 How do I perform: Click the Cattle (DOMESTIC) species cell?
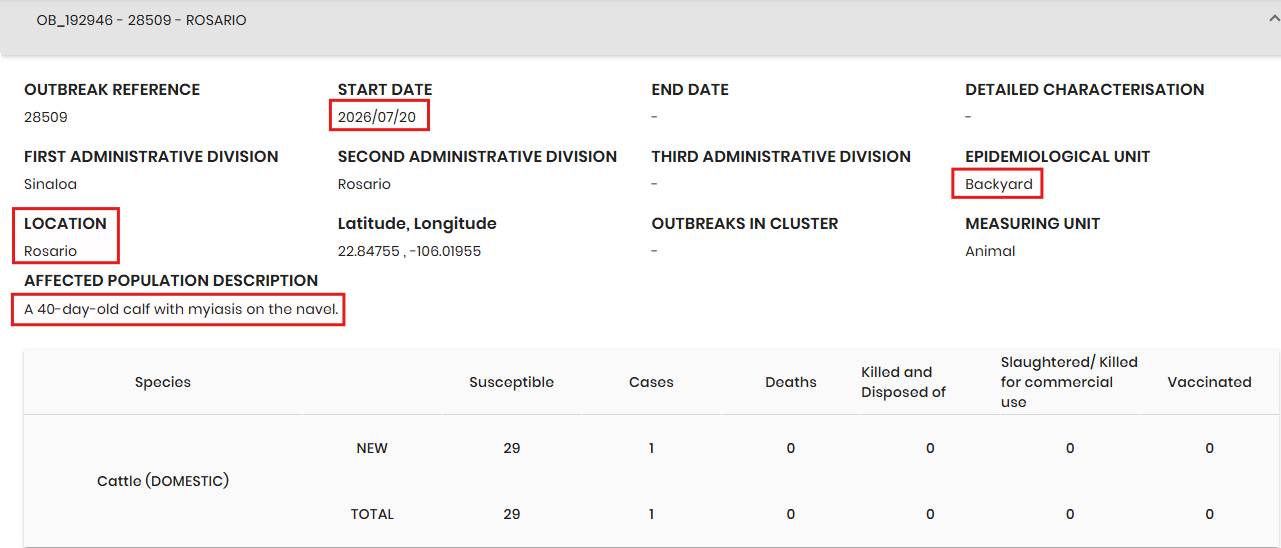pyautogui.click(x=163, y=481)
